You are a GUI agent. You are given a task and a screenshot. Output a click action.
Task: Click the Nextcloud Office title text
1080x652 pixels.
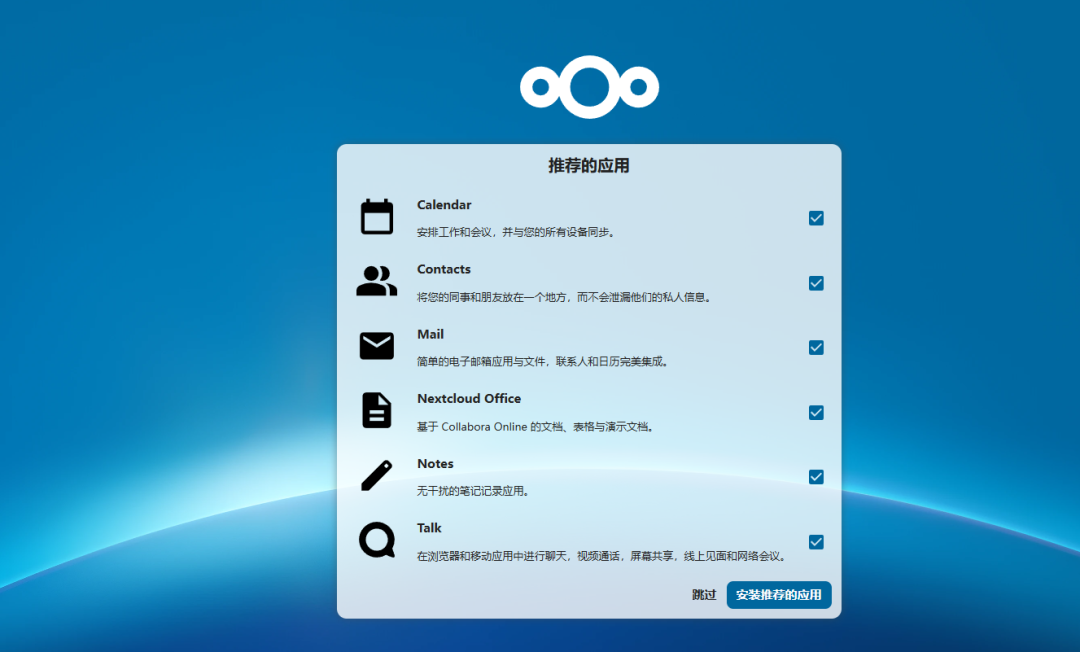tap(469, 399)
